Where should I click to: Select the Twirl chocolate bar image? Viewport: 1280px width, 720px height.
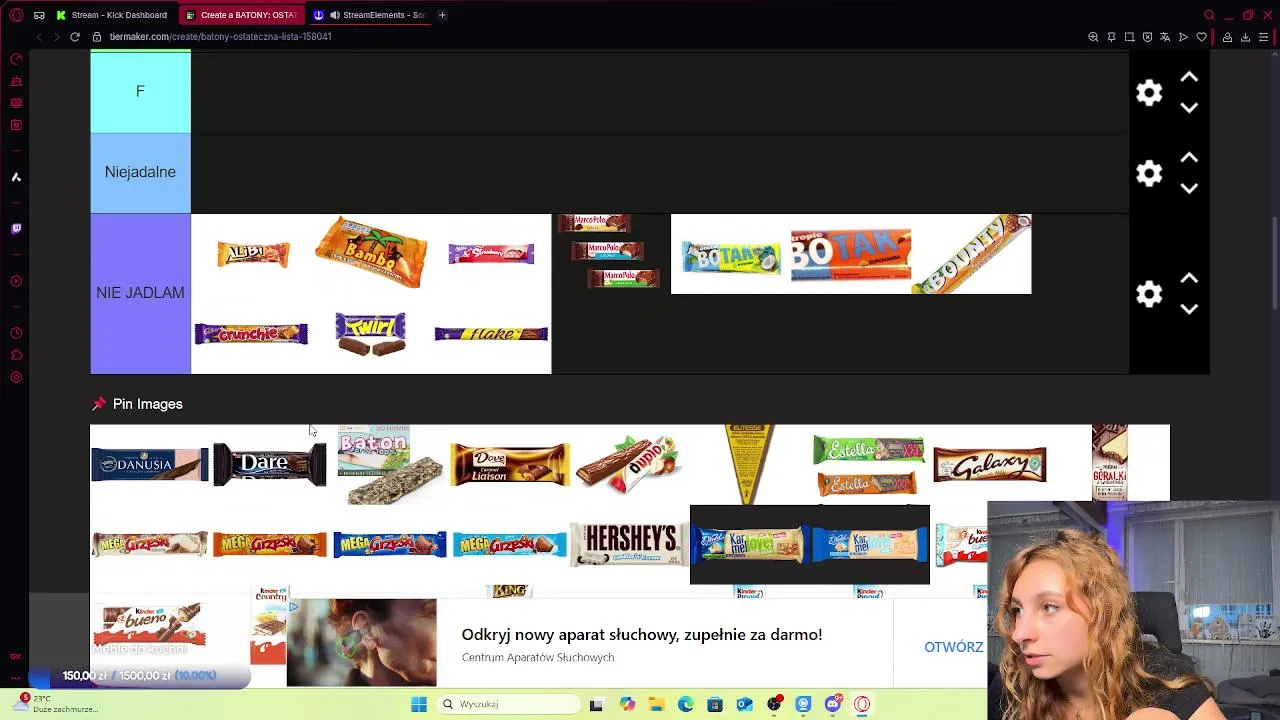(x=371, y=334)
